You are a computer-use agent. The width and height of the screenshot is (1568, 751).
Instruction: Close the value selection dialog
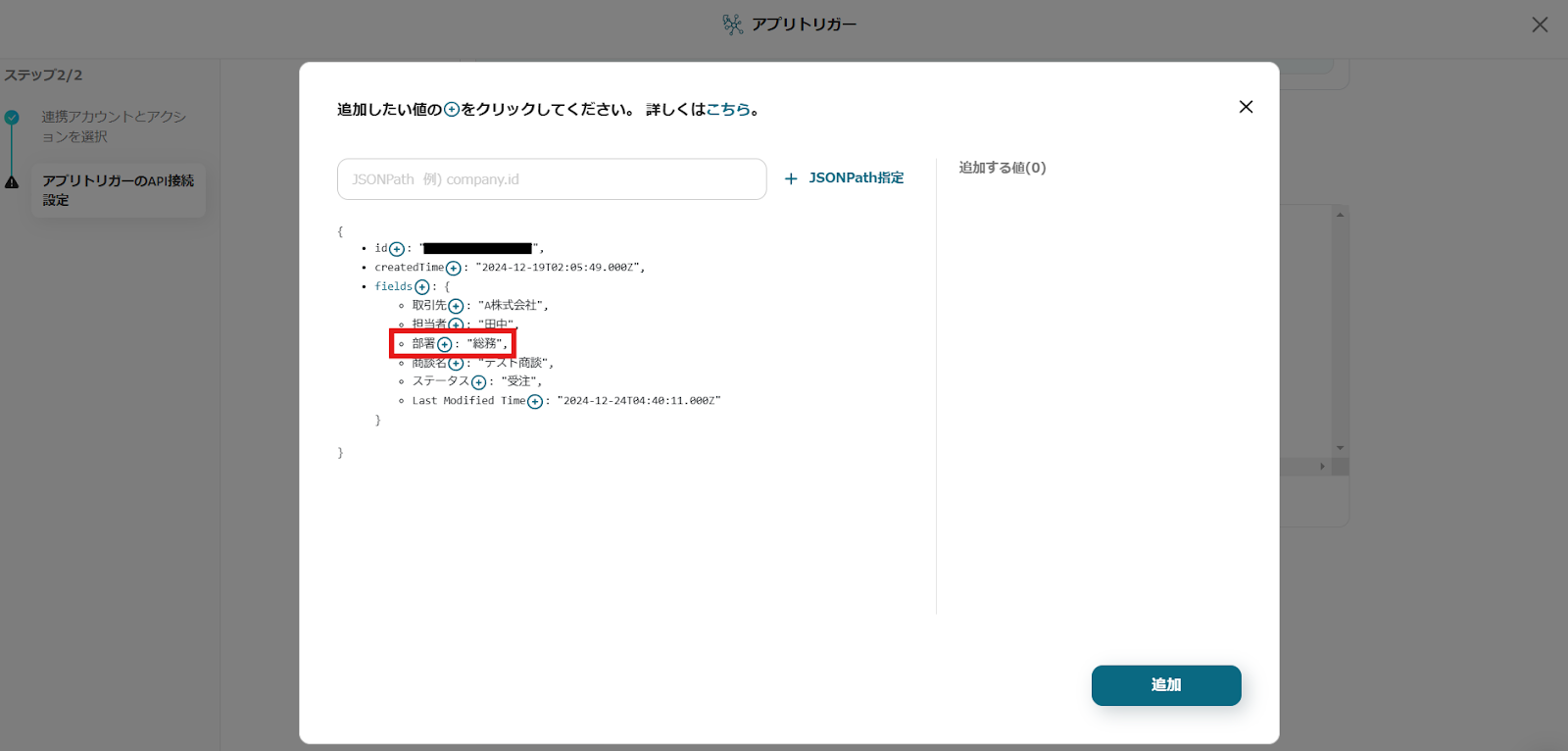tap(1246, 107)
